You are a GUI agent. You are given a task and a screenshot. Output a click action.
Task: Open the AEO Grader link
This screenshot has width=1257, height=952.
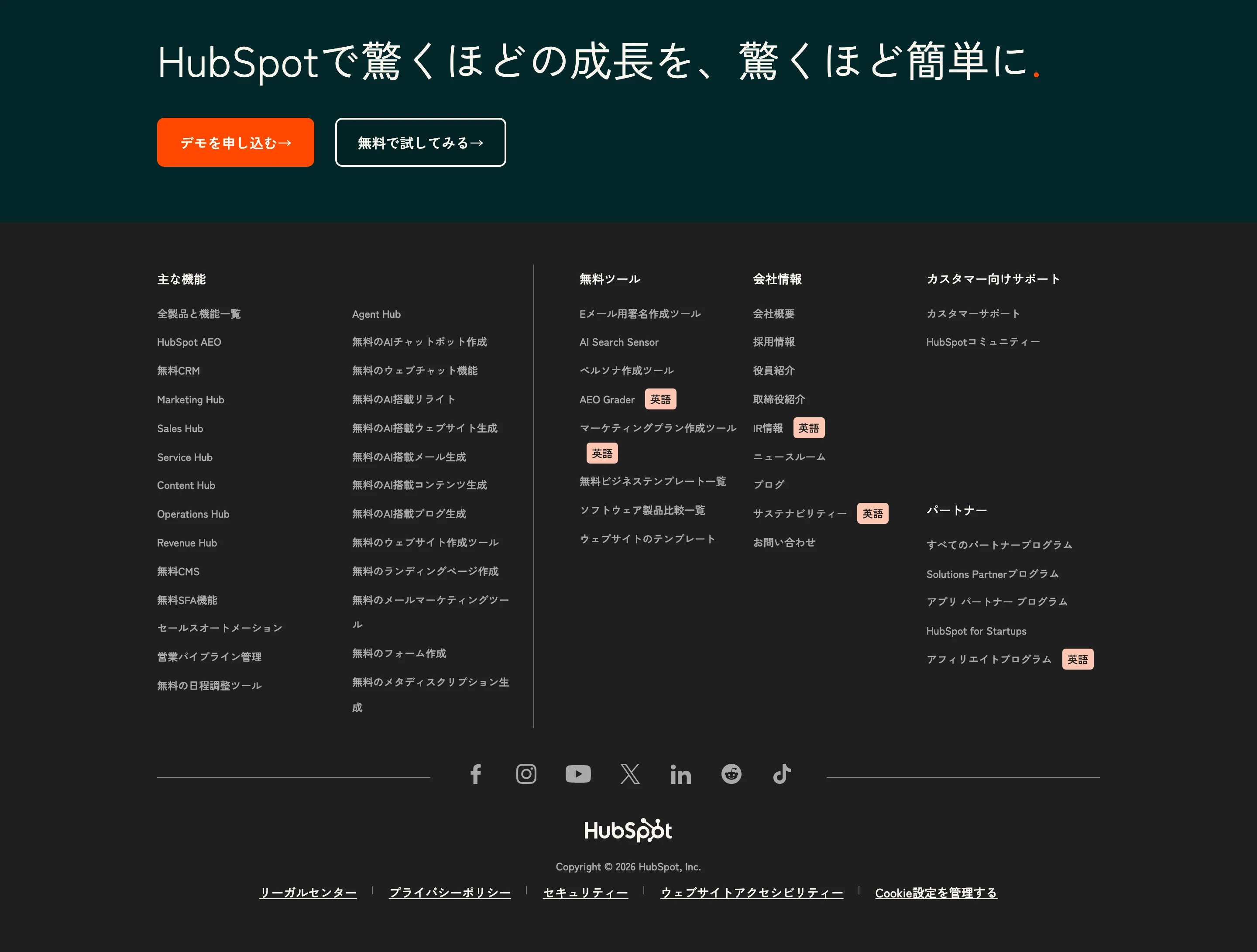pos(607,399)
